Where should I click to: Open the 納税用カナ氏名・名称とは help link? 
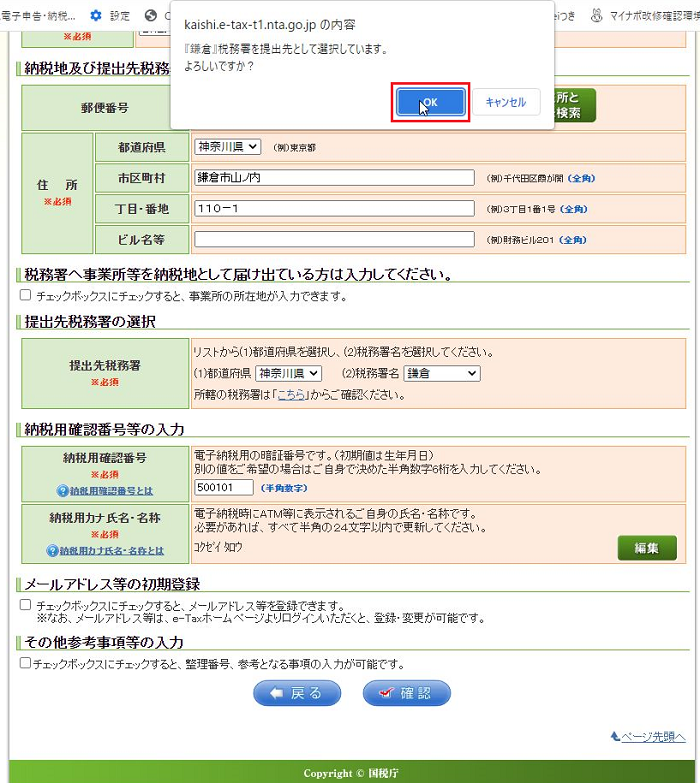pos(112,551)
